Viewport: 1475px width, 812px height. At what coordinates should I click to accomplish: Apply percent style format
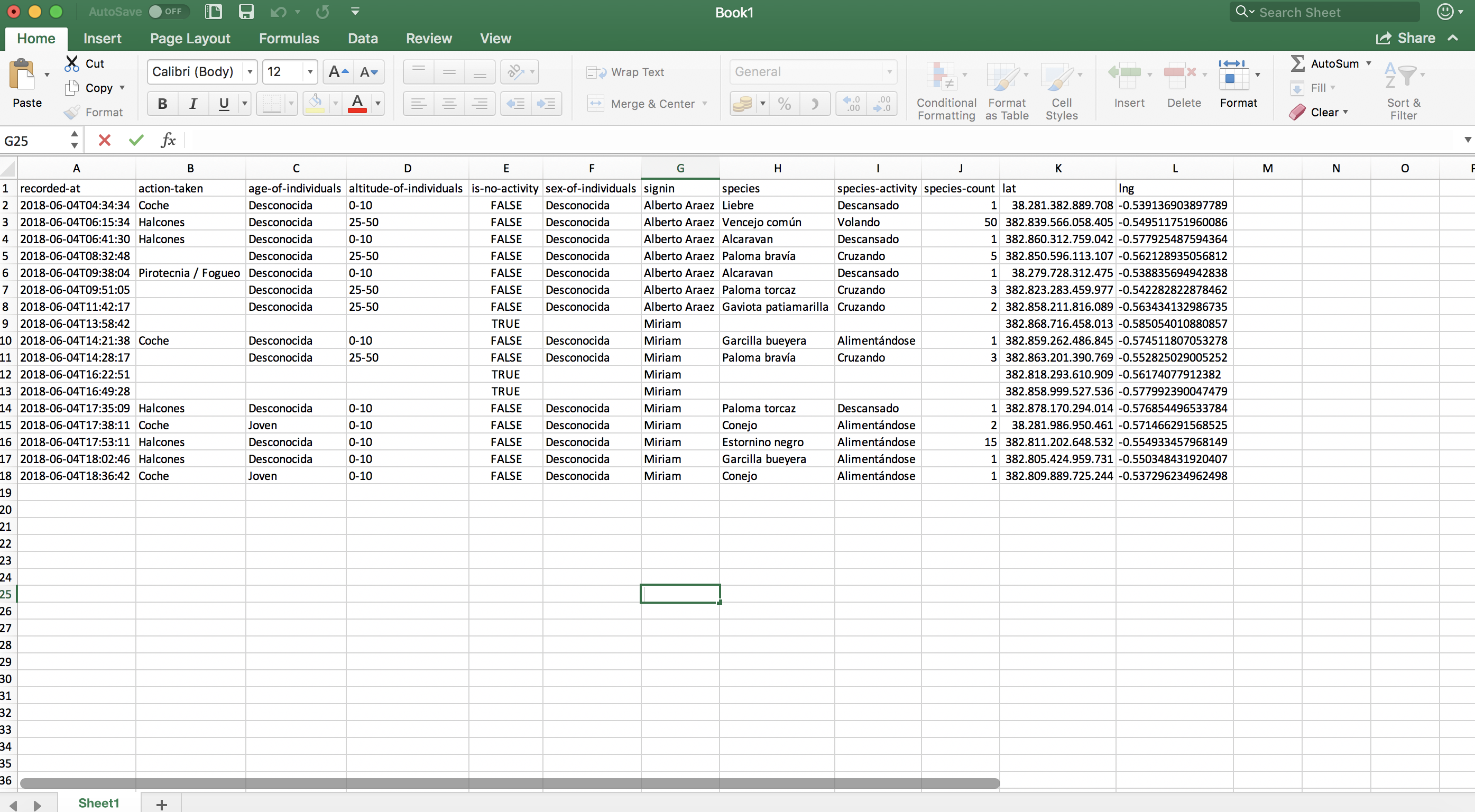coord(785,104)
